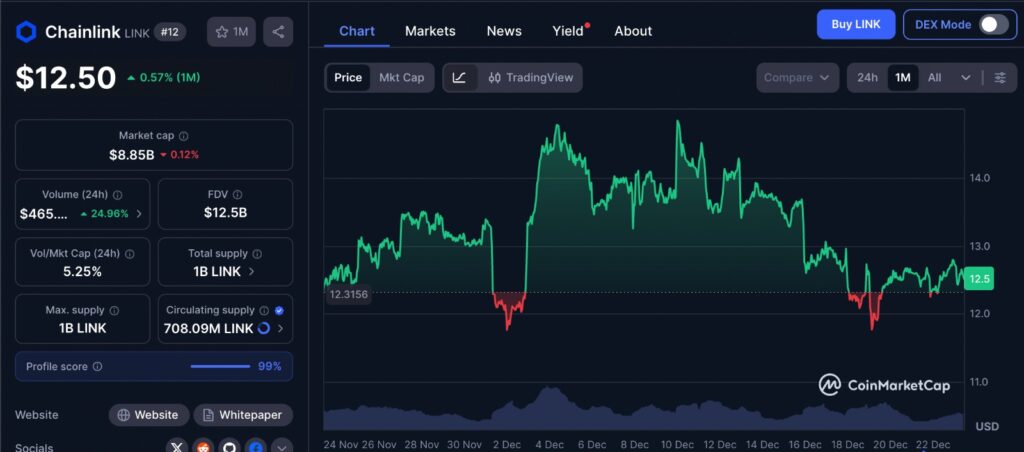
Task: Select Mkt Cap chart mode
Action: tap(402, 78)
